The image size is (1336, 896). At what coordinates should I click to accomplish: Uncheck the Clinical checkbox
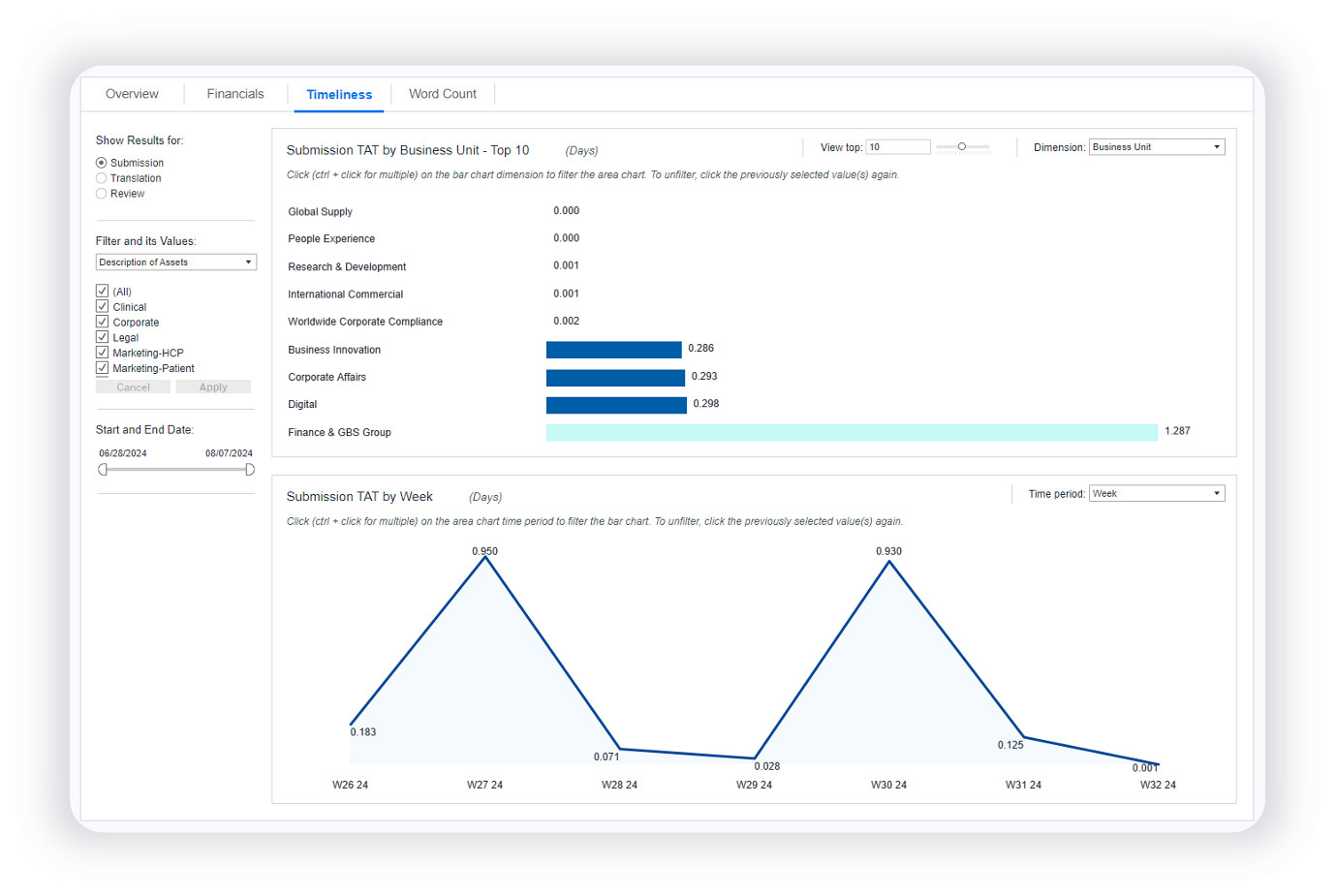coord(103,306)
